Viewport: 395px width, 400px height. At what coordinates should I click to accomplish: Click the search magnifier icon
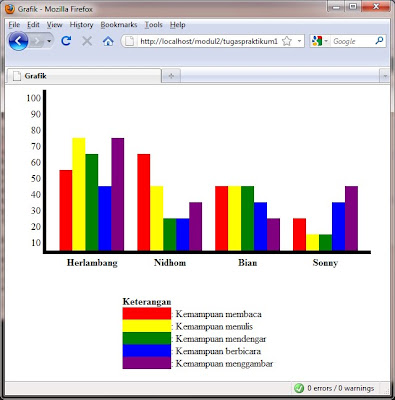point(379,41)
